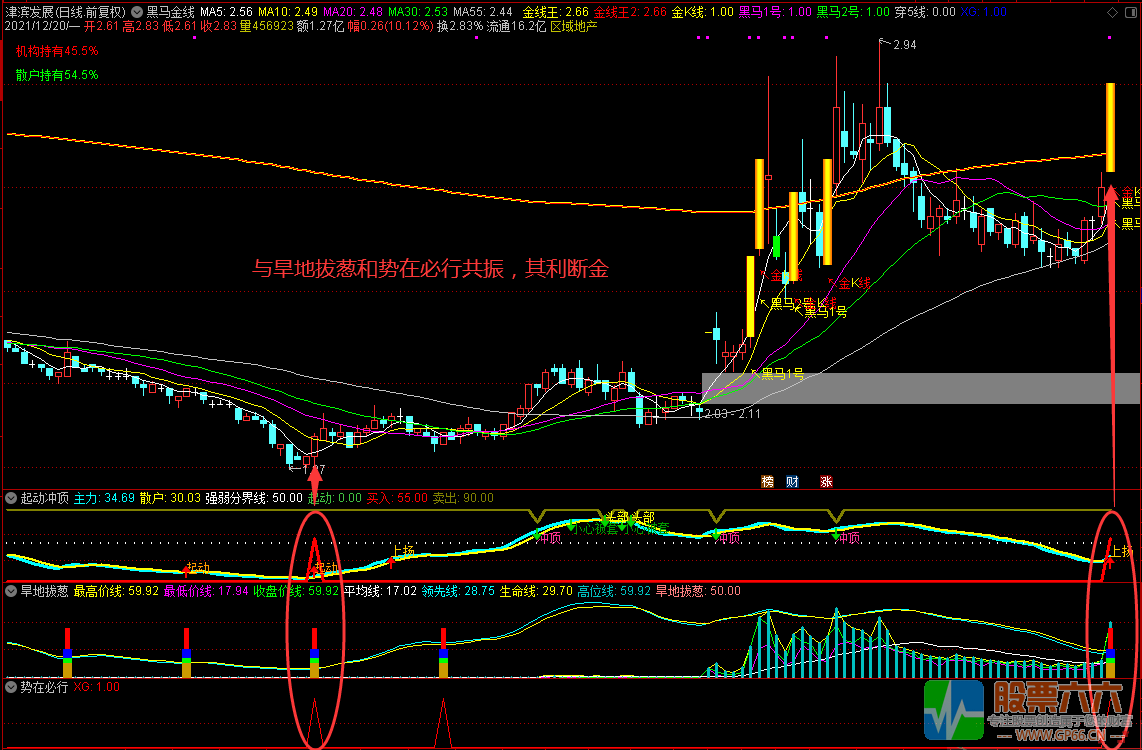Click the diamond icon at top right
Image resolution: width=1142 pixels, height=750 pixels.
tap(1112, 12)
